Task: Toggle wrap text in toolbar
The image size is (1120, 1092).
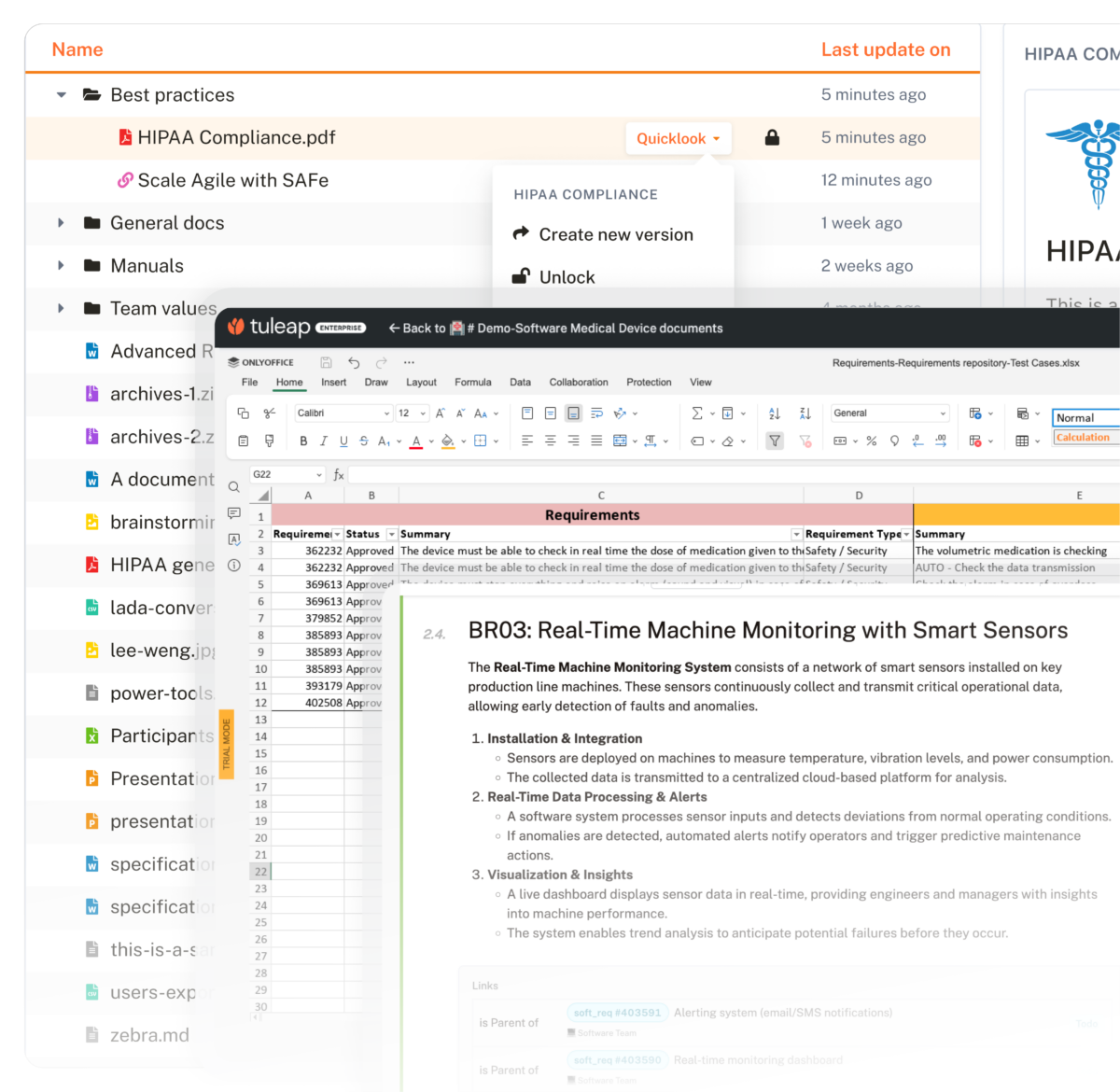Action: 596,413
